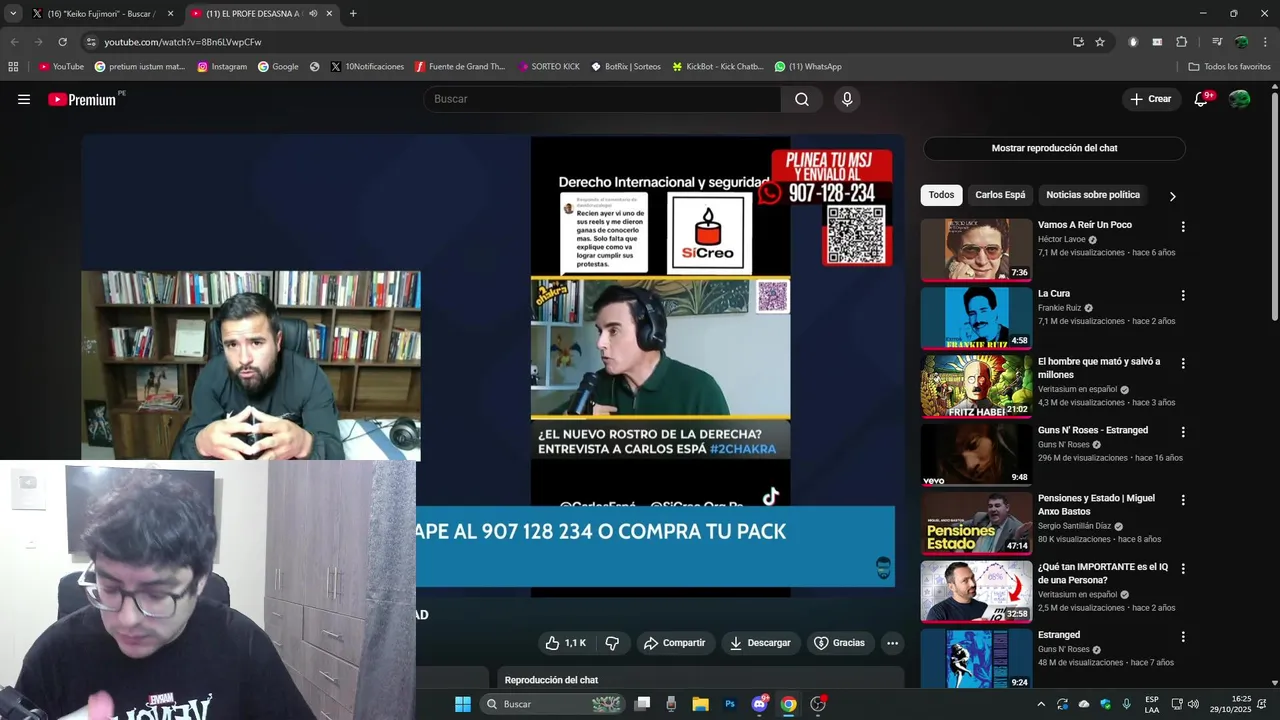Like the video with thumbs up
The width and height of the screenshot is (1280, 720).
click(567, 643)
